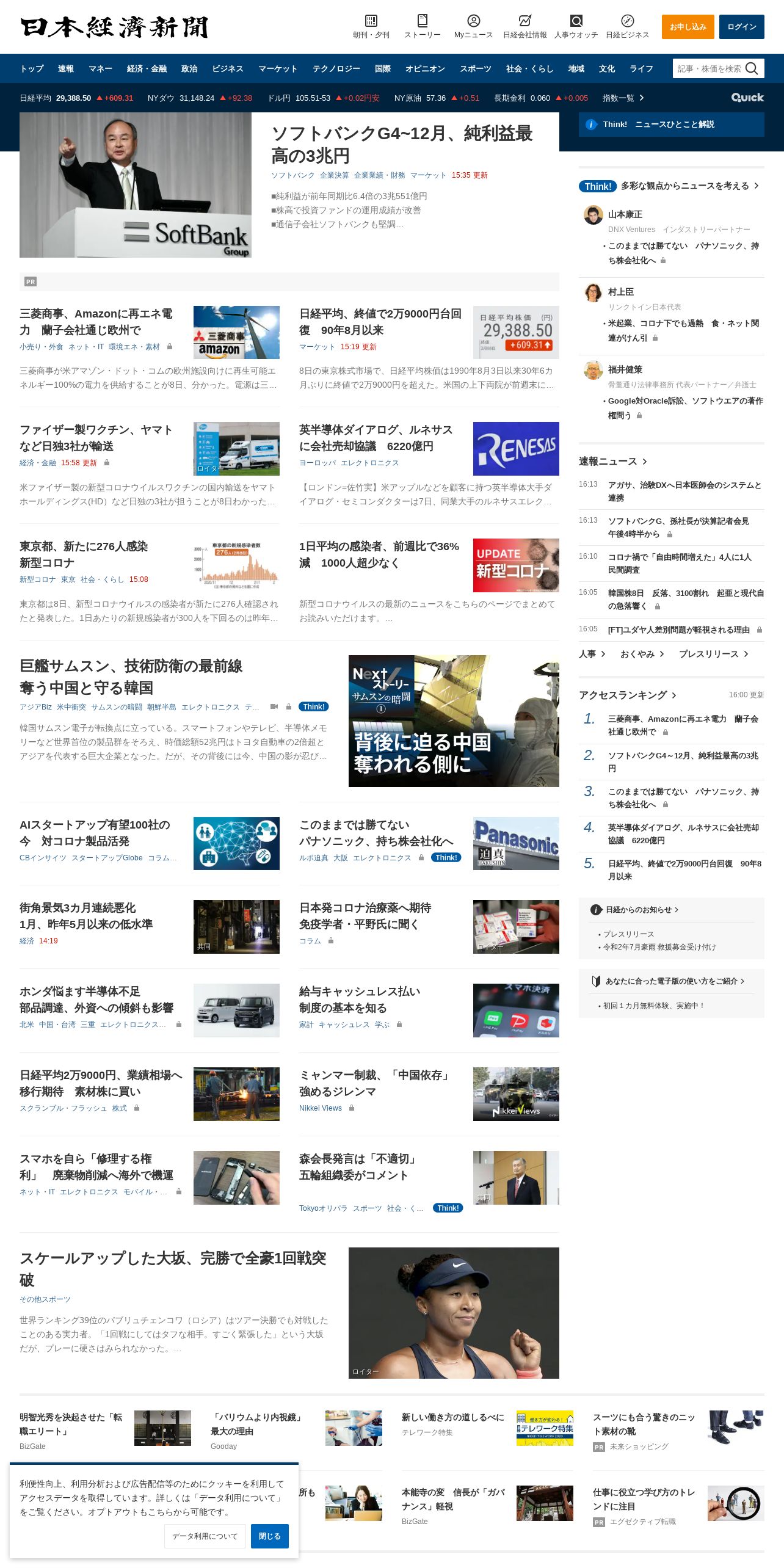The width and height of the screenshot is (784, 1568).
Task: Click the お申し込み button
Action: point(688,27)
